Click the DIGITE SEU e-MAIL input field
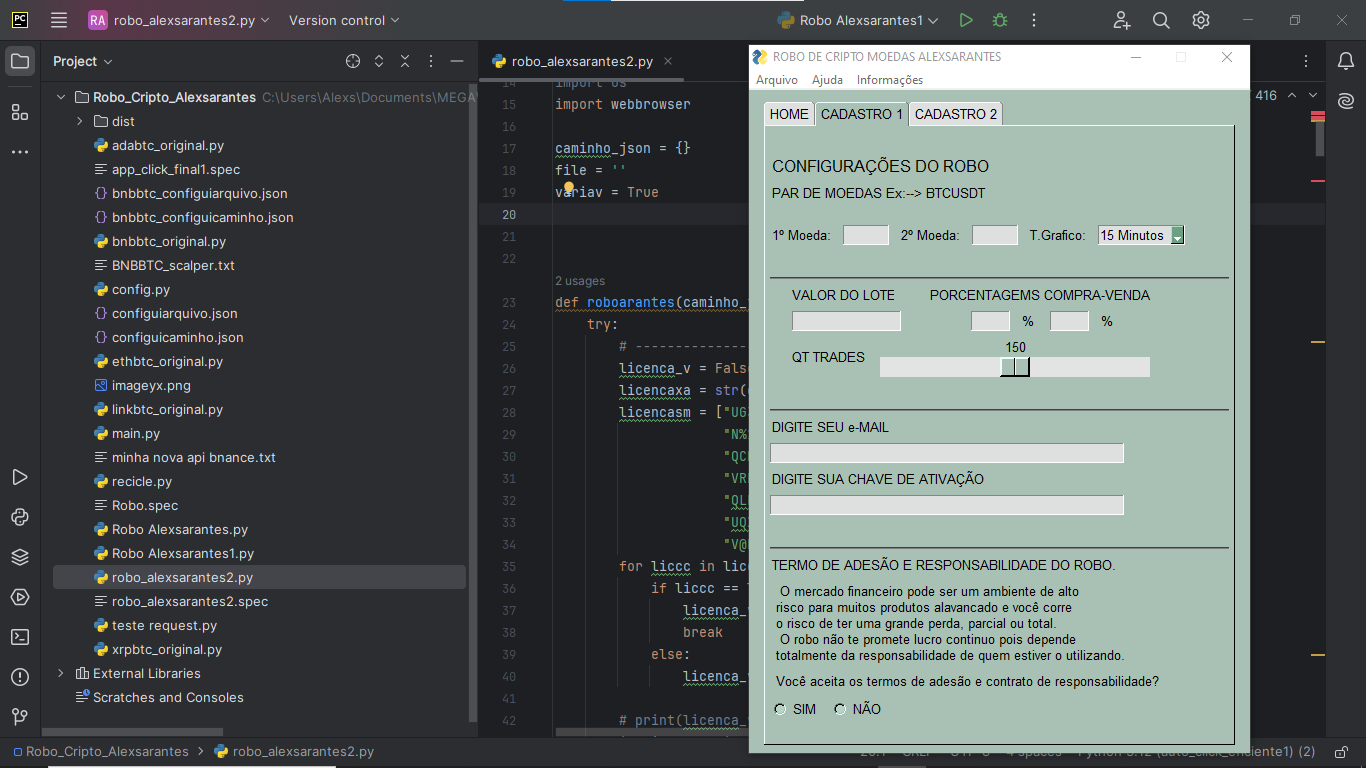The width and height of the screenshot is (1366, 768). click(x=946, y=454)
